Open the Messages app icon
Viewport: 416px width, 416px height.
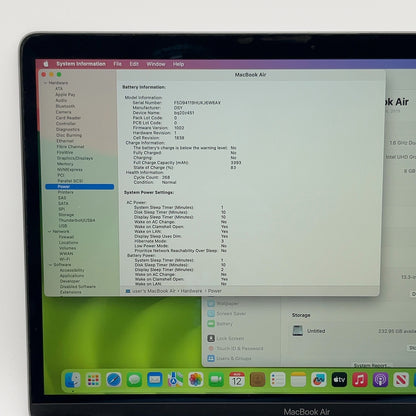134,380
